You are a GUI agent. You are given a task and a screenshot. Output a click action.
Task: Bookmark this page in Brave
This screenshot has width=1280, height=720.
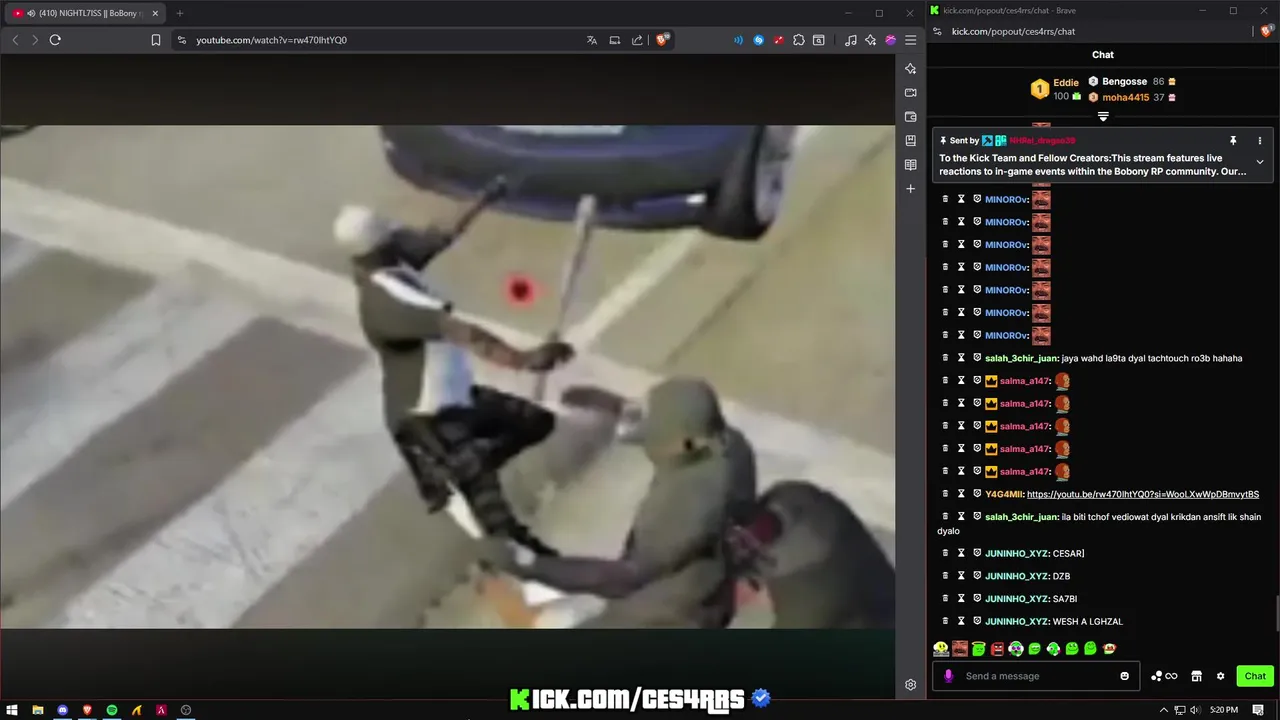156,40
